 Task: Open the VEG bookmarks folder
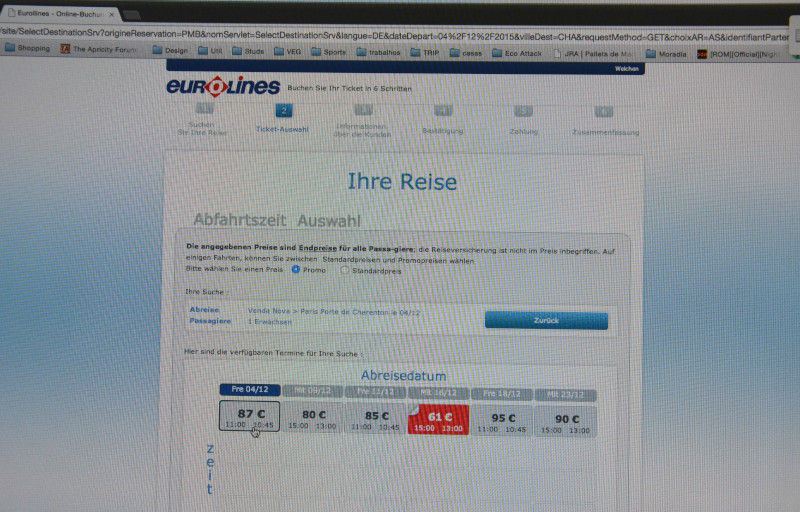pos(288,52)
